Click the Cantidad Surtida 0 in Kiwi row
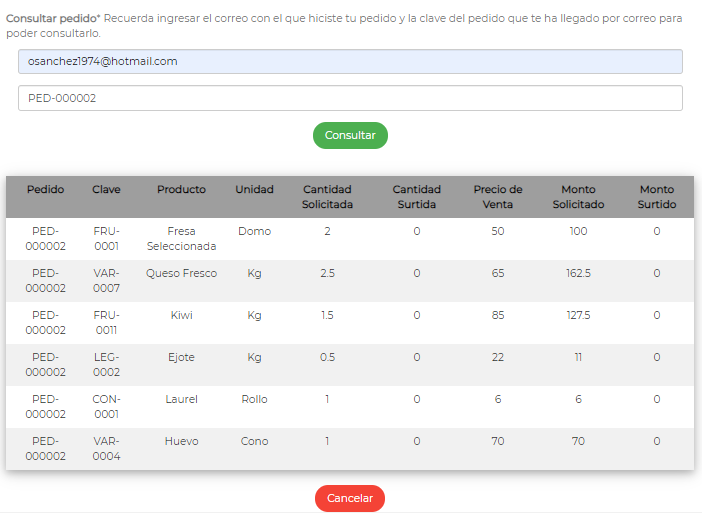Screen dimensions: 702x513 pyautogui.click(x=417, y=315)
